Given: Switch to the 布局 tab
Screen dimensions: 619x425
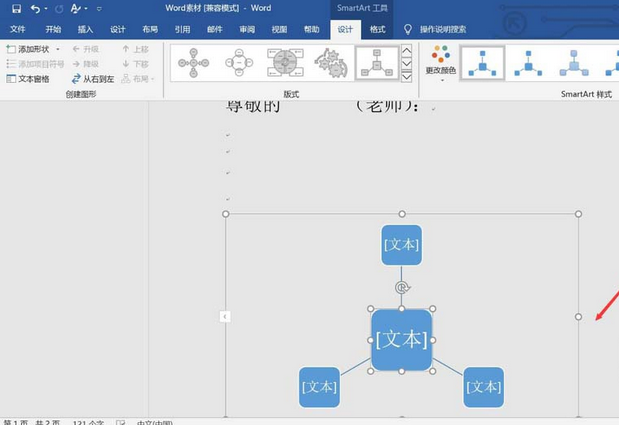Looking at the screenshot, I should point(150,29).
